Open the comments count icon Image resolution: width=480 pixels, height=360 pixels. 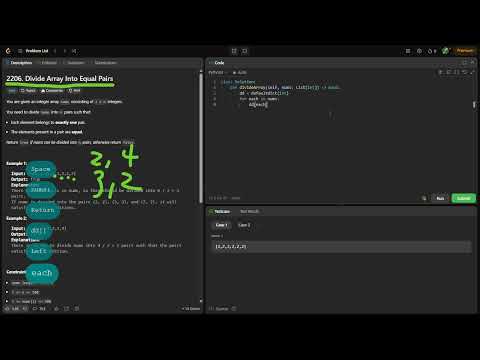point(39,309)
